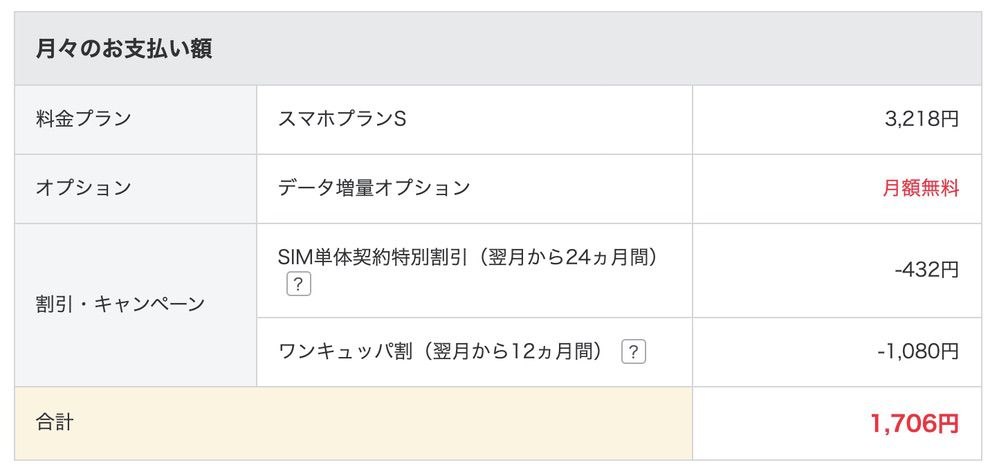Select the 料金プラン row label

[83, 119]
